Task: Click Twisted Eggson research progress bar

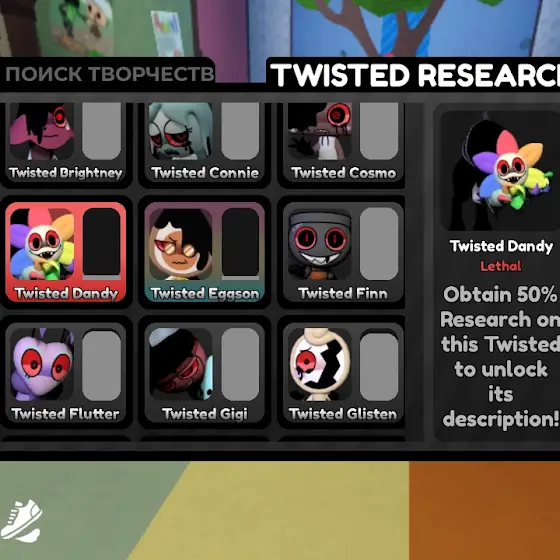Action: click(x=240, y=244)
